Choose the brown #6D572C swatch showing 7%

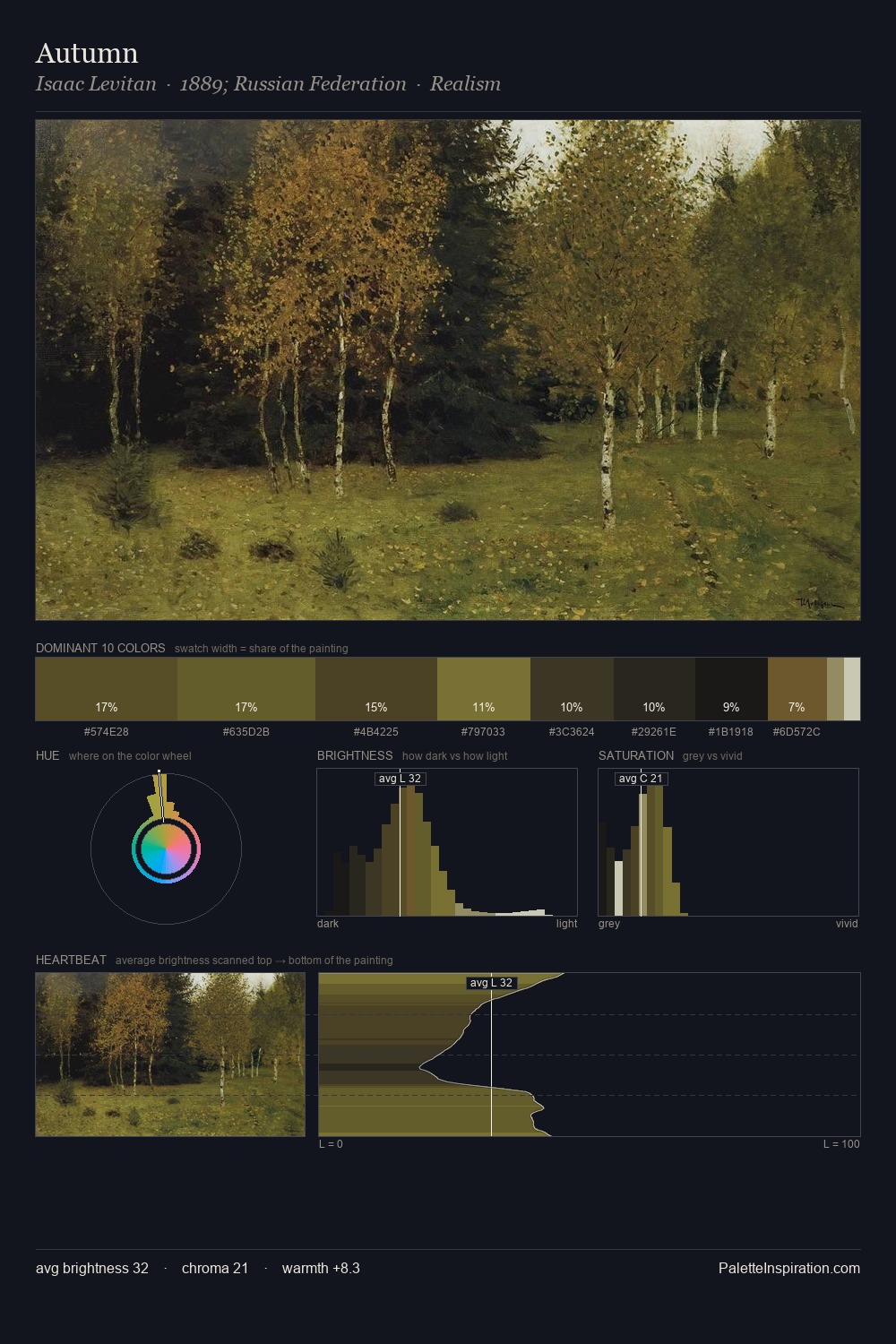click(797, 689)
